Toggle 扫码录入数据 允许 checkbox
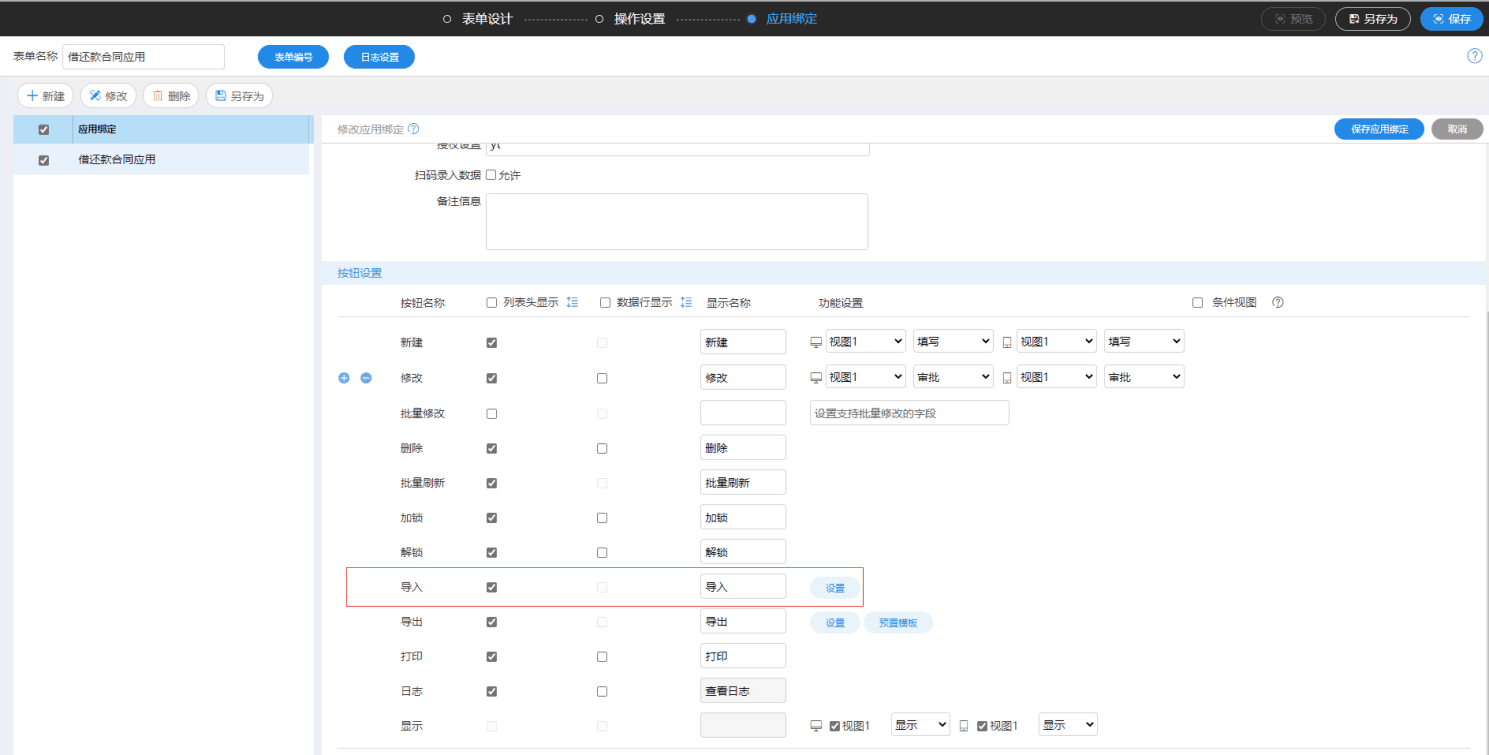The image size is (1489, 755). [x=491, y=175]
